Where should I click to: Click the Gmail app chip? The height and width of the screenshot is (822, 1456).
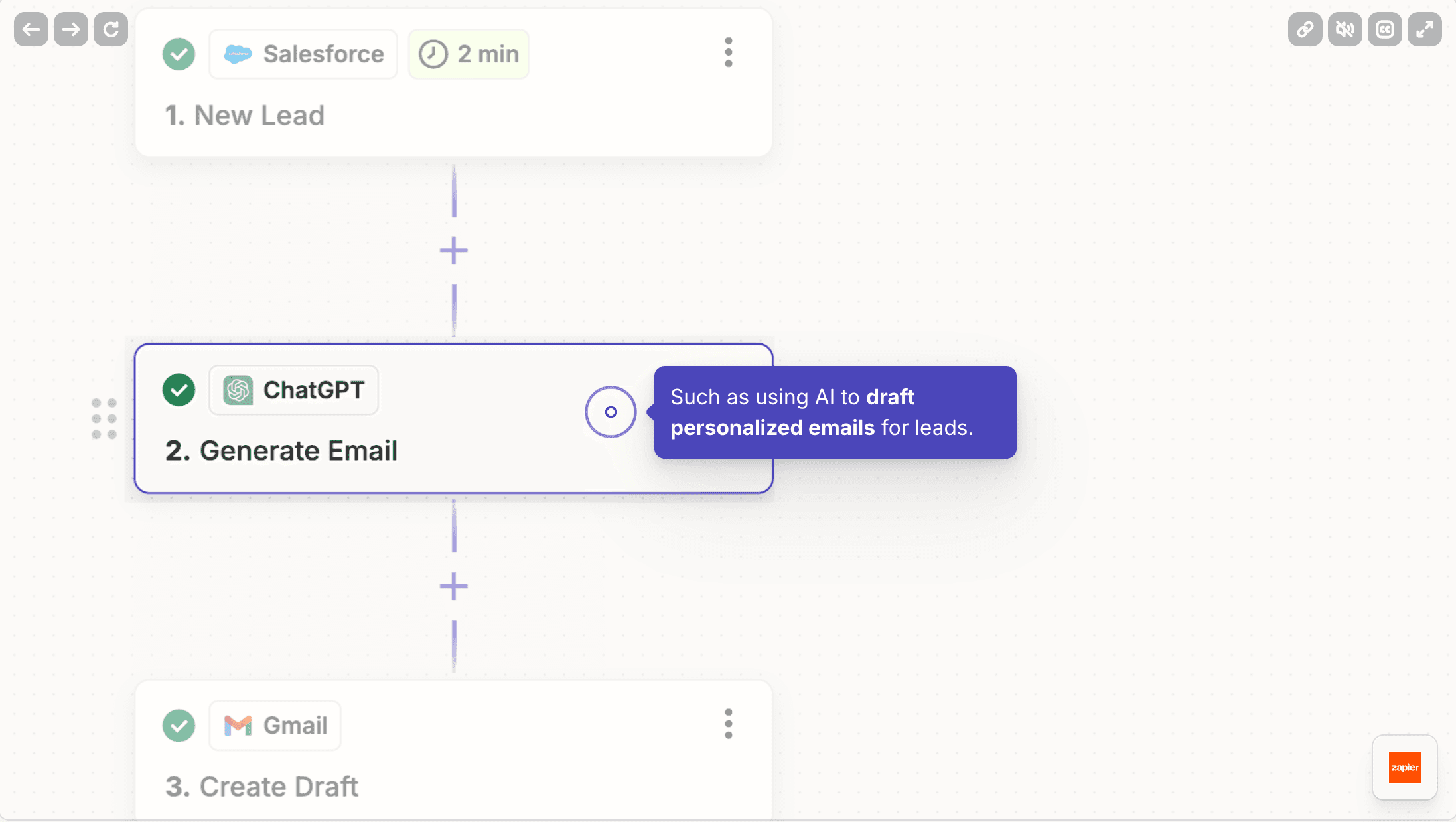click(275, 725)
